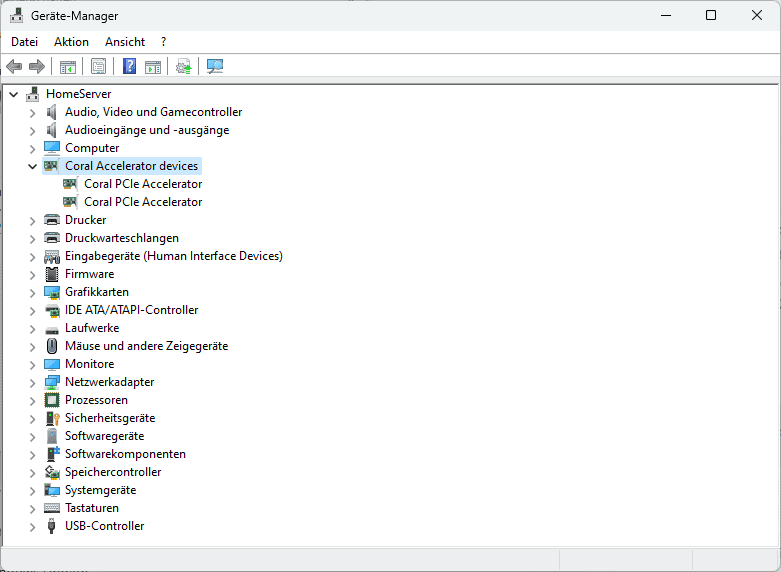Expand the Softwaregeräte chevron

tap(33, 436)
